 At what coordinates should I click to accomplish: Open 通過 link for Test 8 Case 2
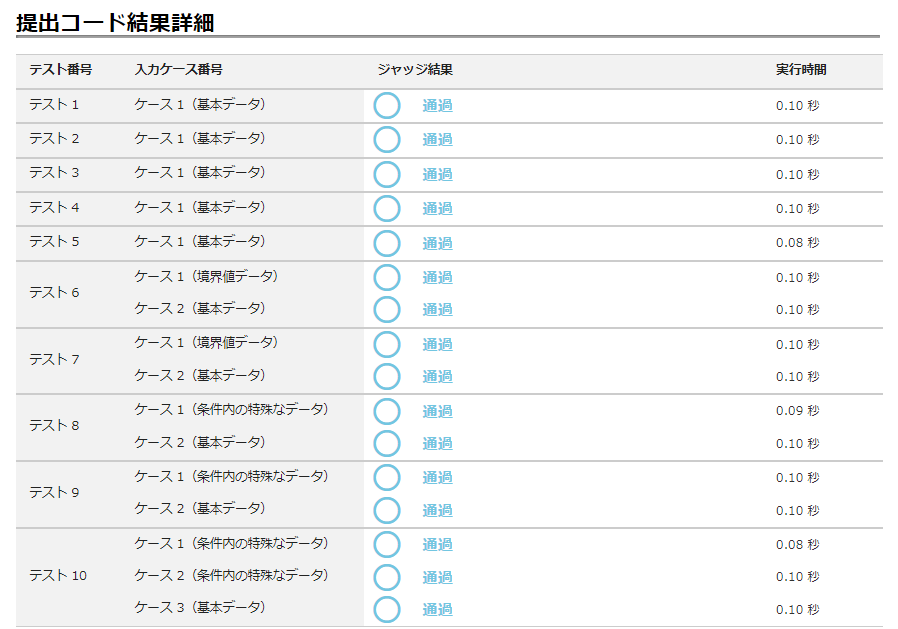[437, 443]
